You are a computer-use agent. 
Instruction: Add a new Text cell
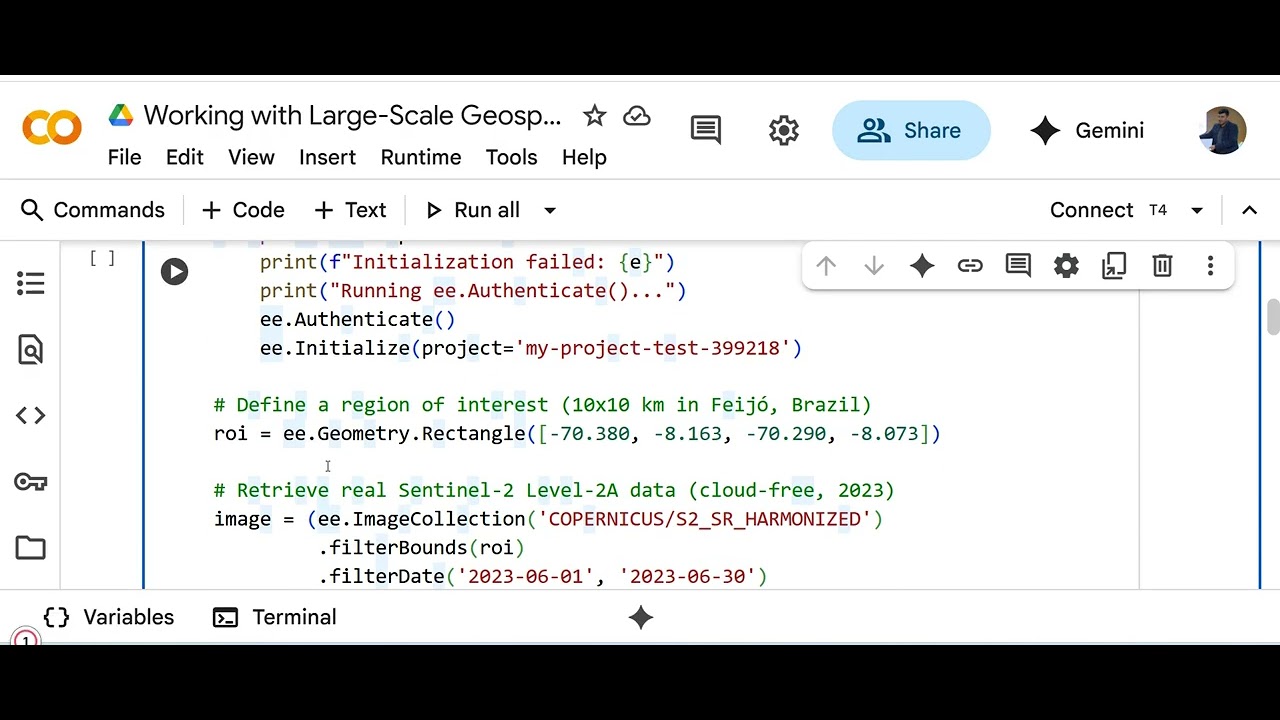350,210
